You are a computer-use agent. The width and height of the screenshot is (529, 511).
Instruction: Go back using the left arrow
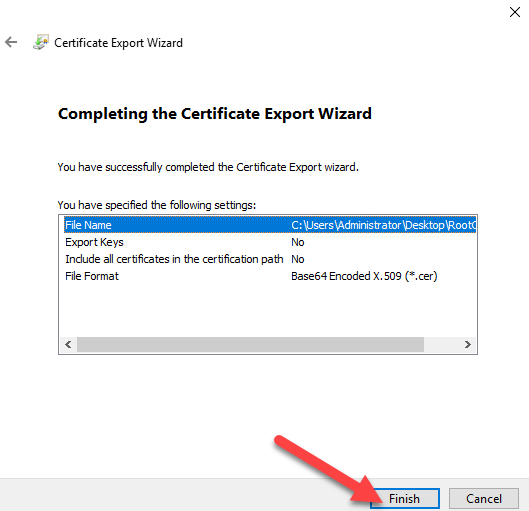click(11, 42)
